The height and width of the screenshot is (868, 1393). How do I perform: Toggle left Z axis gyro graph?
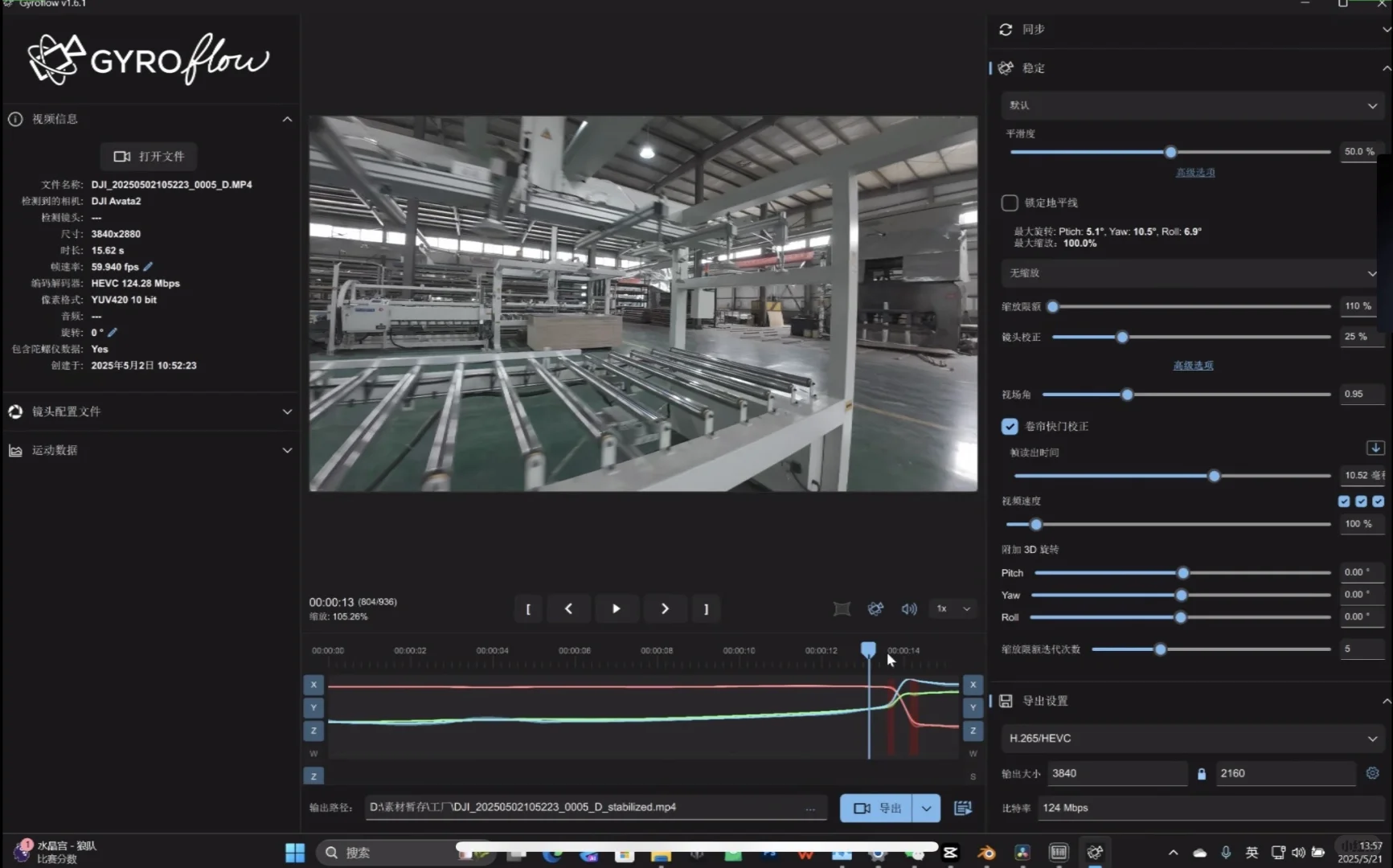pyautogui.click(x=313, y=731)
